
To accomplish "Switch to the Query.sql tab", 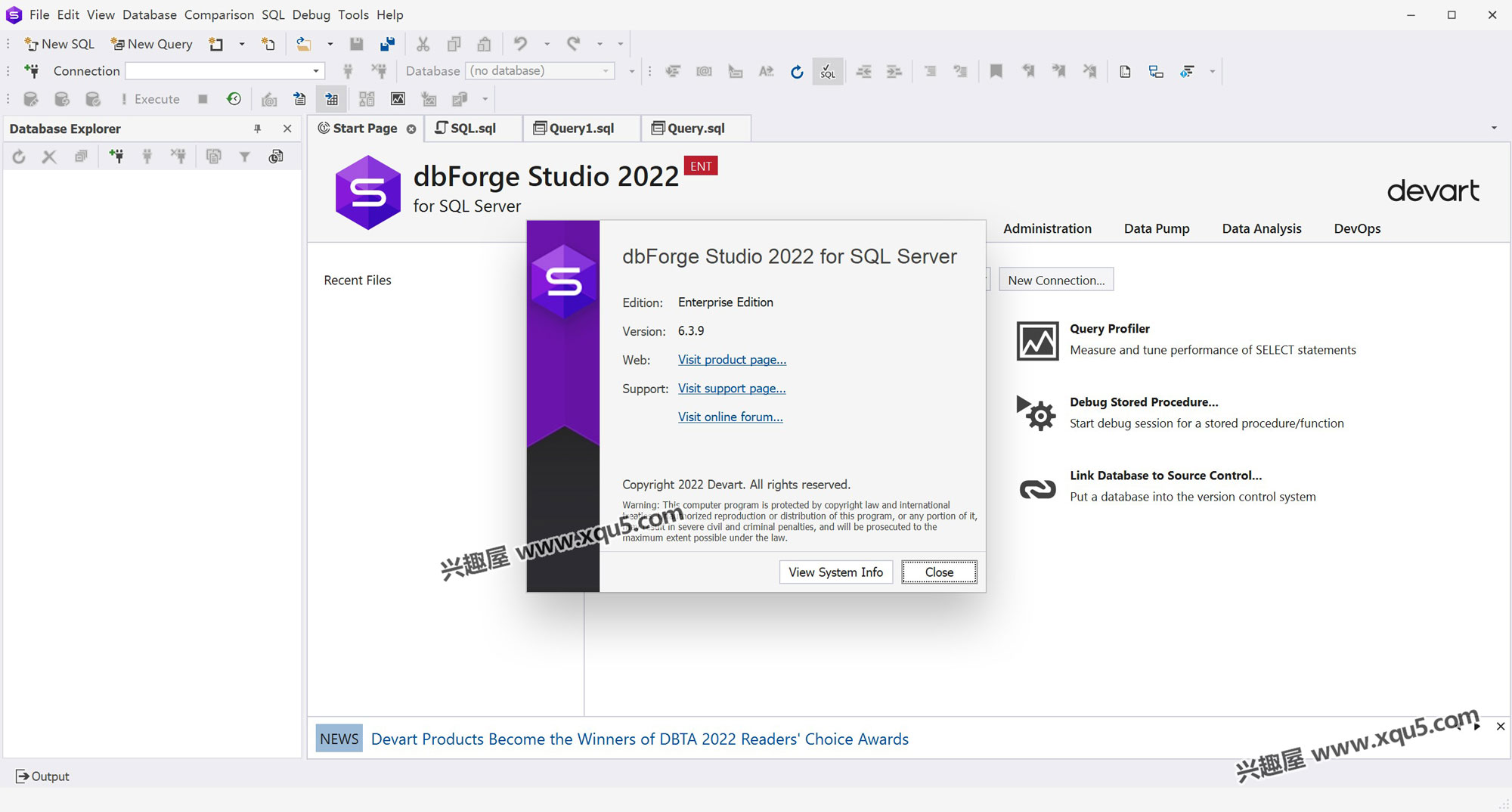I will point(696,128).
